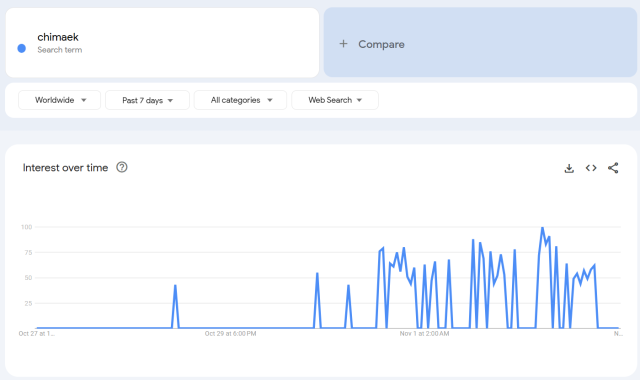The width and height of the screenshot is (640, 380).
Task: Open the Web Search type dropdown
Action: (335, 100)
